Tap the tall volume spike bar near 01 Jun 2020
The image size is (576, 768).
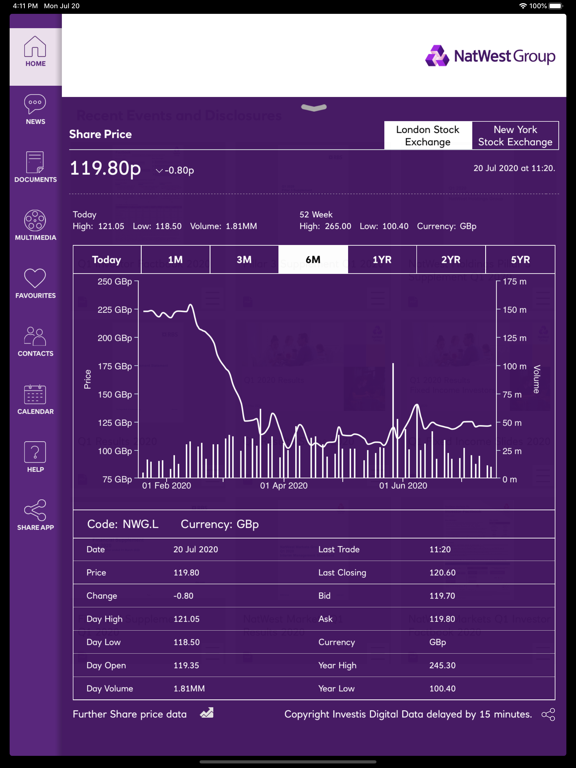tap(393, 420)
